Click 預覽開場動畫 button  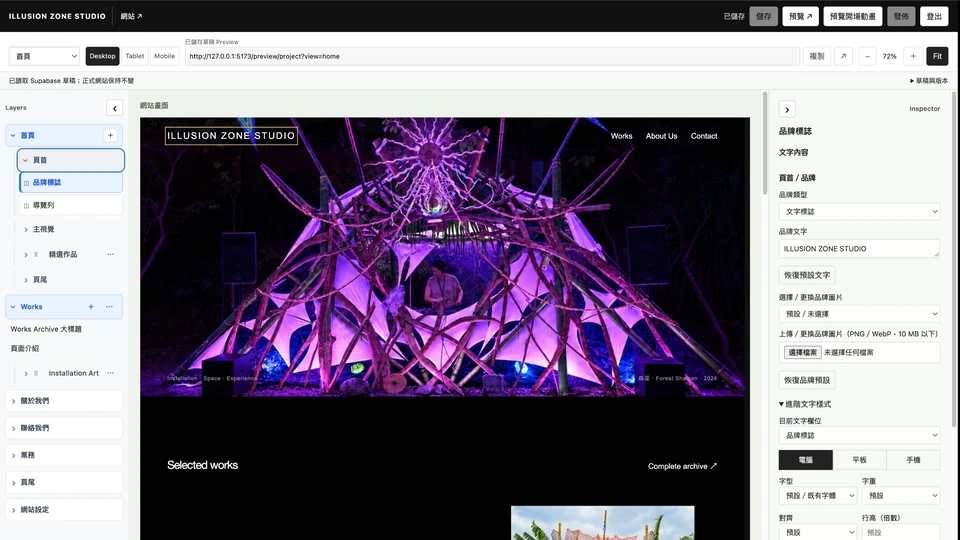point(852,17)
